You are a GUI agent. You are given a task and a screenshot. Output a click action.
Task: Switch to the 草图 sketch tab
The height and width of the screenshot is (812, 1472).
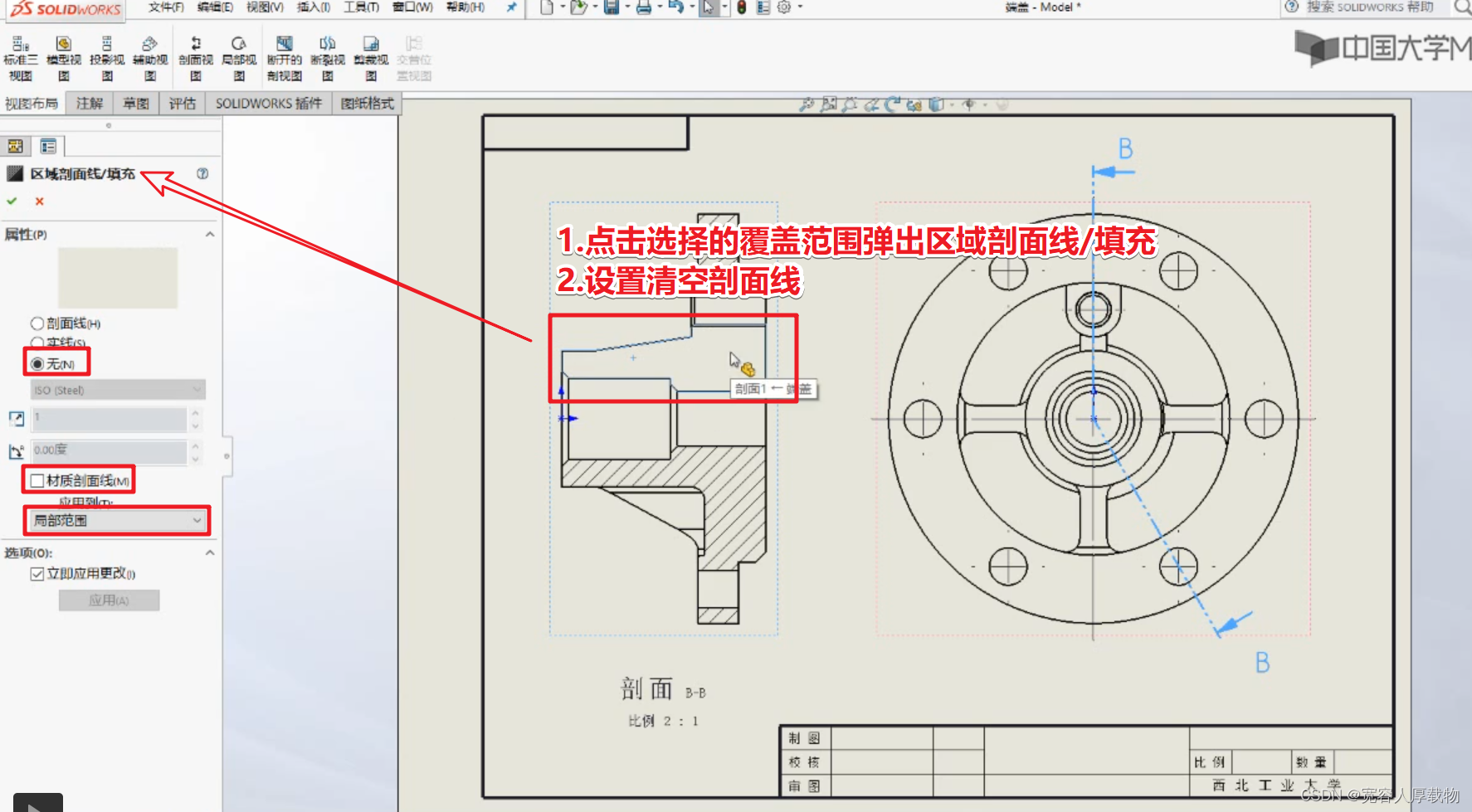tap(136, 104)
